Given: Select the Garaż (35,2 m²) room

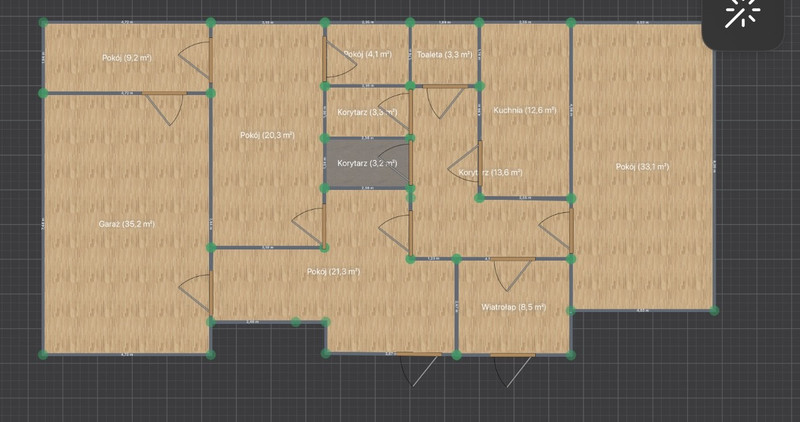Looking at the screenshot, I should 126,224.
